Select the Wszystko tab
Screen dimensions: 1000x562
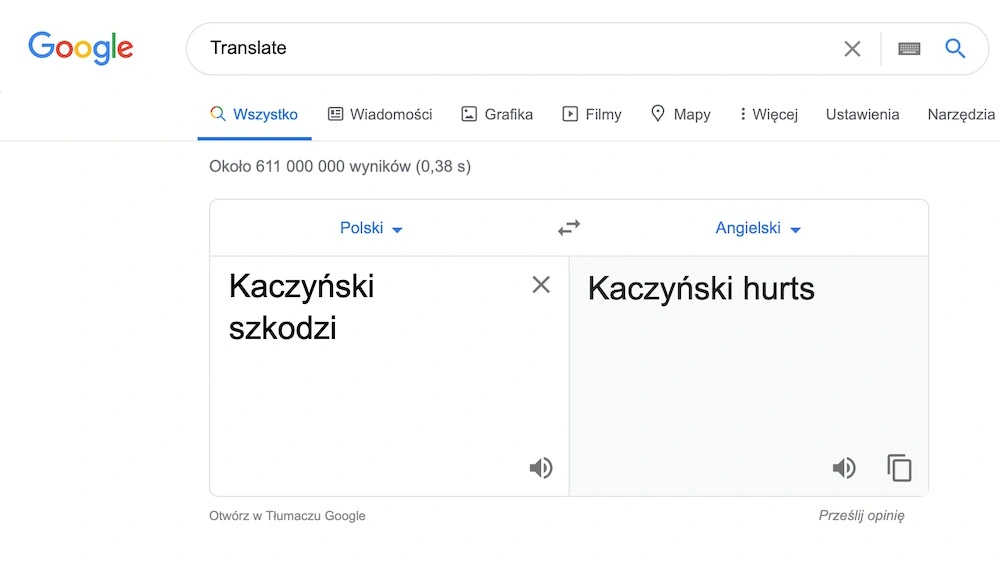[254, 114]
